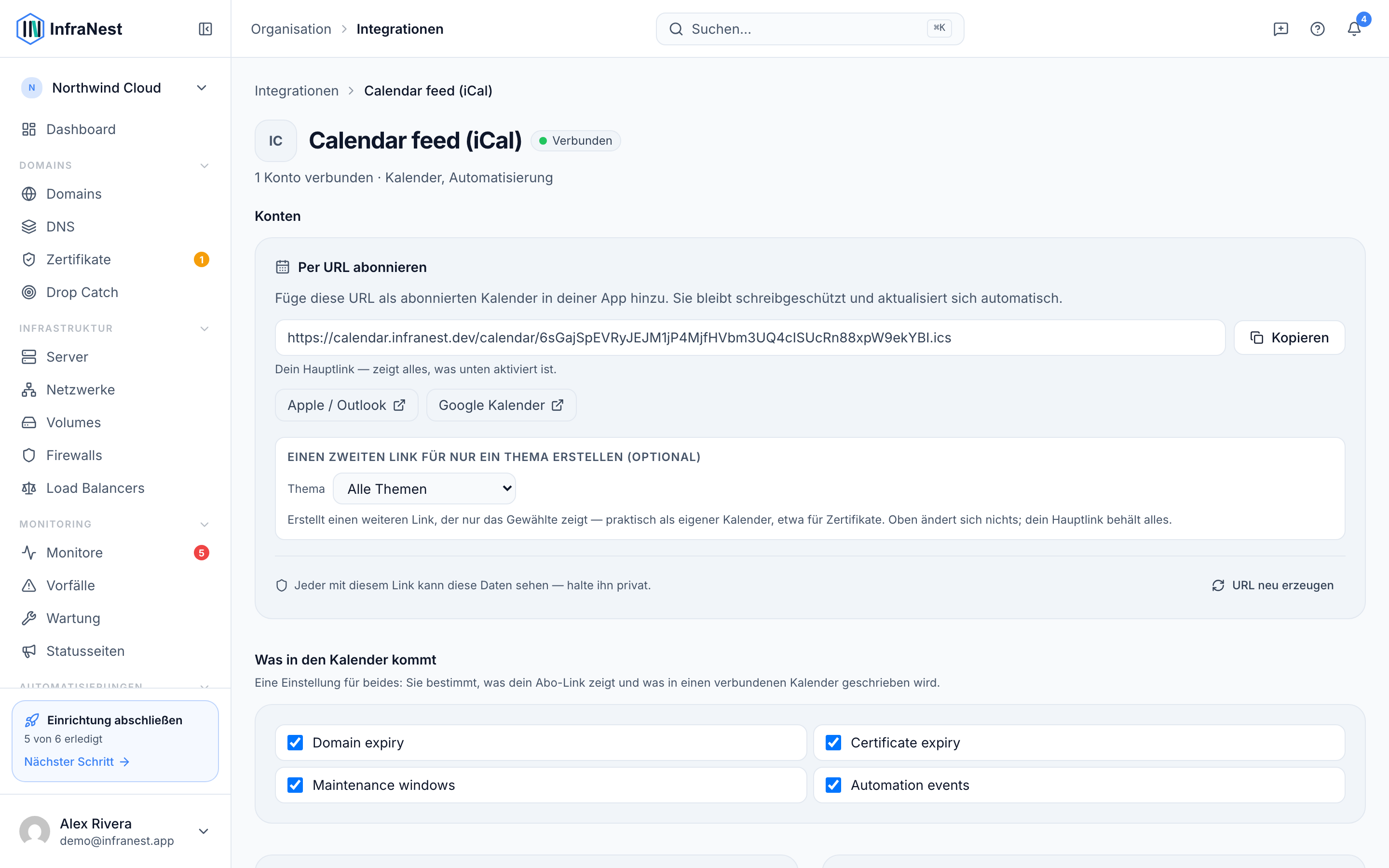Click the IC integration avatar tile
The height and width of the screenshot is (868, 1389).
click(275, 141)
